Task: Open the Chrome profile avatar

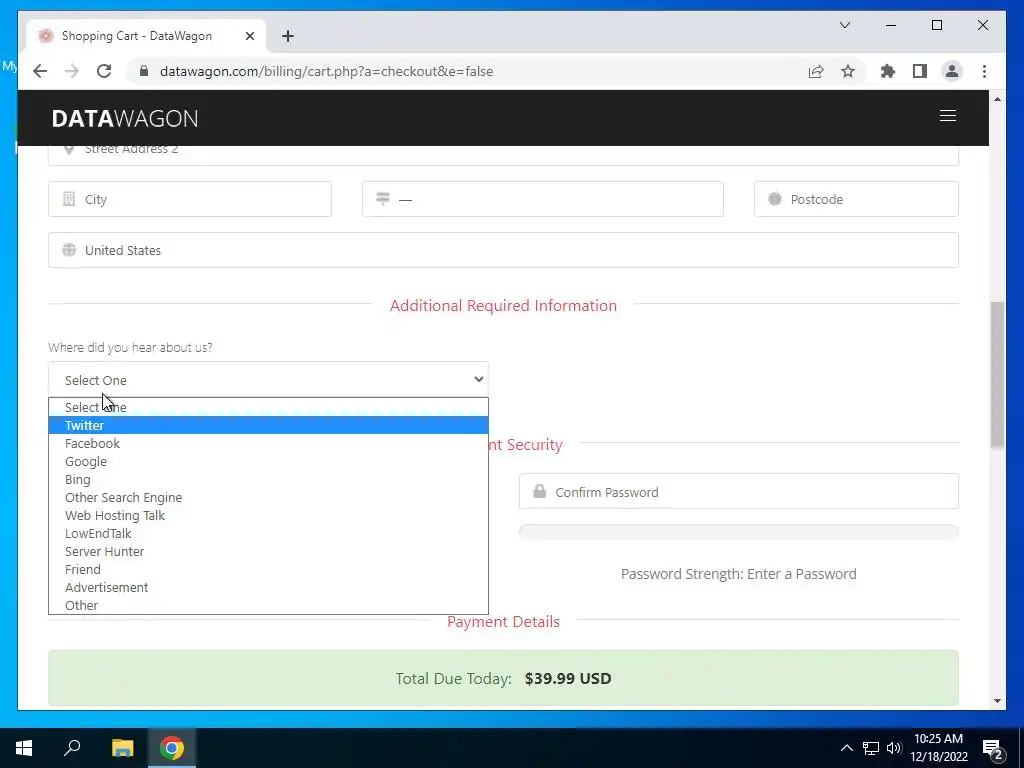Action: tap(952, 71)
